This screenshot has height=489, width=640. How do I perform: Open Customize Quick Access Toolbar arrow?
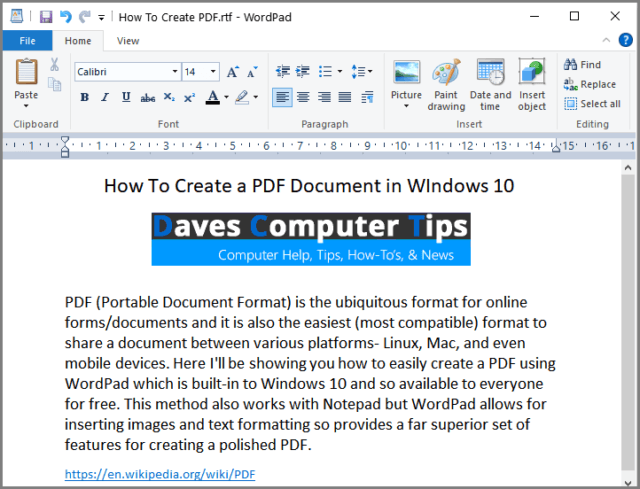tap(101, 18)
